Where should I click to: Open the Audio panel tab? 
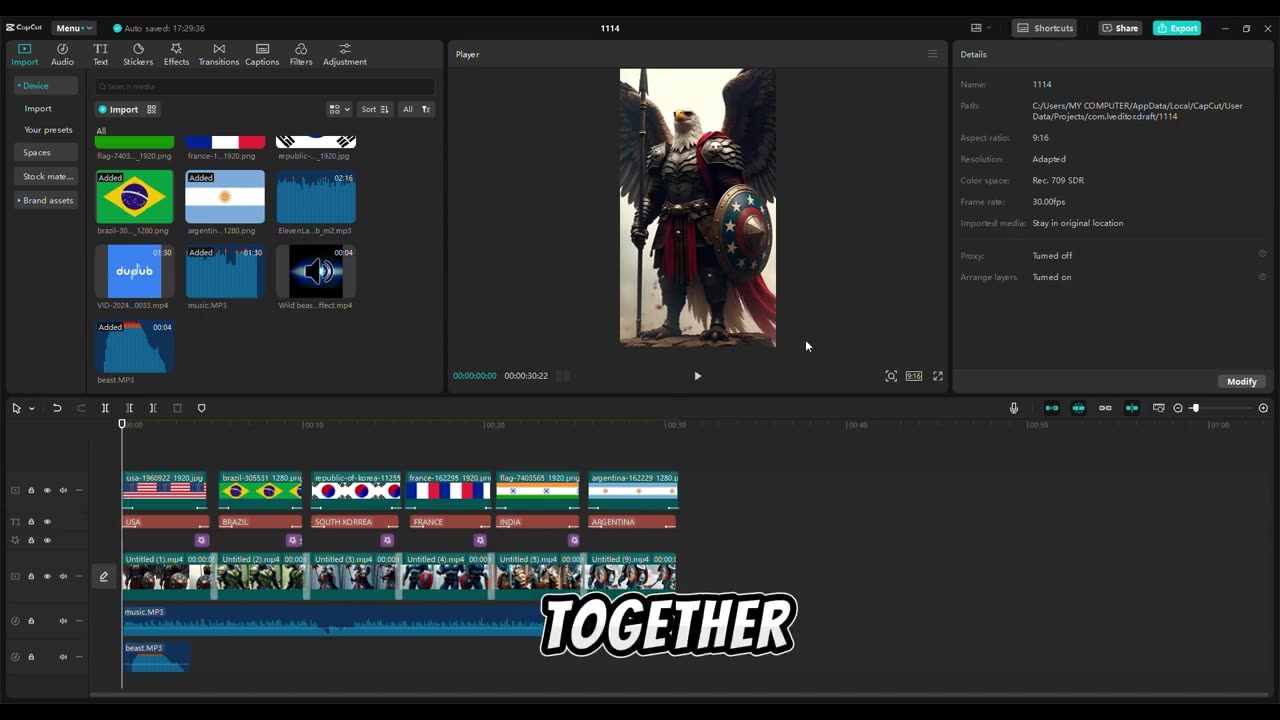click(62, 54)
